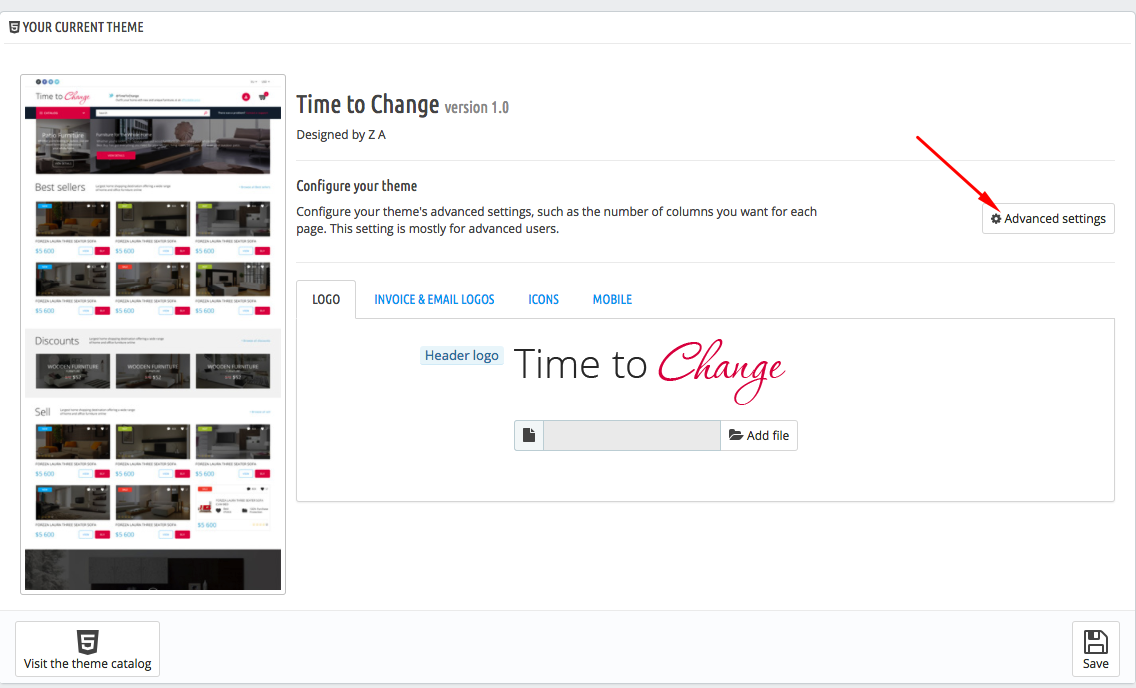Click the file icon beside the upload field
Screen dimensions: 1136x688
(529, 435)
